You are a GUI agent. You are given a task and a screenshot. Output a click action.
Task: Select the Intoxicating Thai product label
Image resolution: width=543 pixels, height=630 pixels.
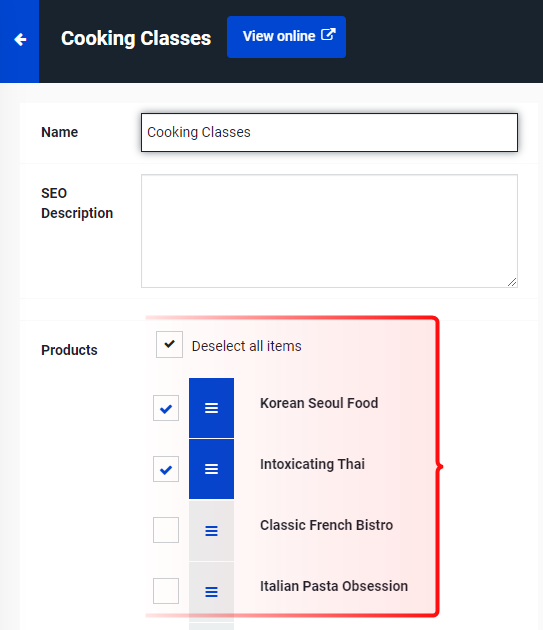(312, 464)
